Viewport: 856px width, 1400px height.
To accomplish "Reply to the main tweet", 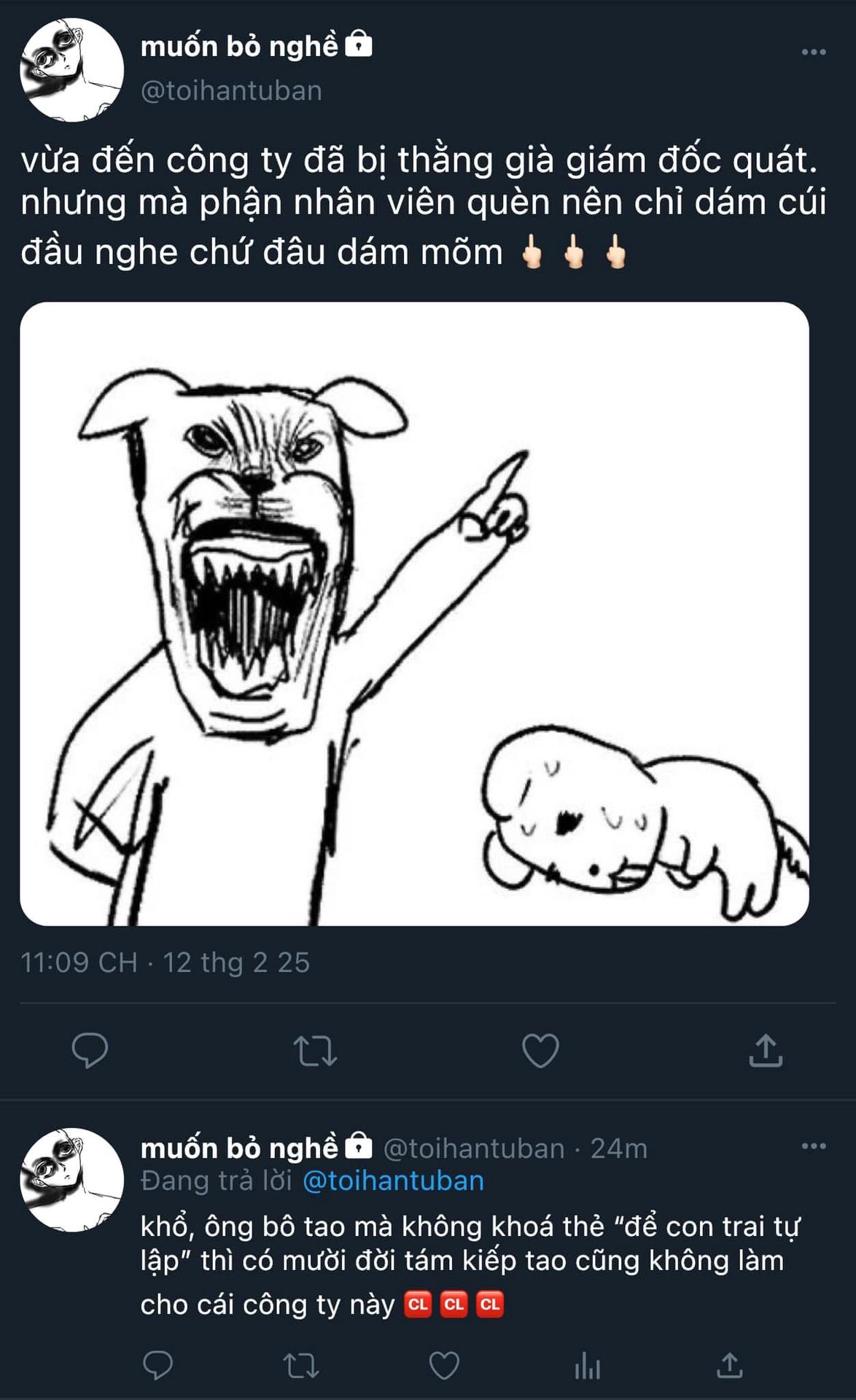I will (x=90, y=1051).
